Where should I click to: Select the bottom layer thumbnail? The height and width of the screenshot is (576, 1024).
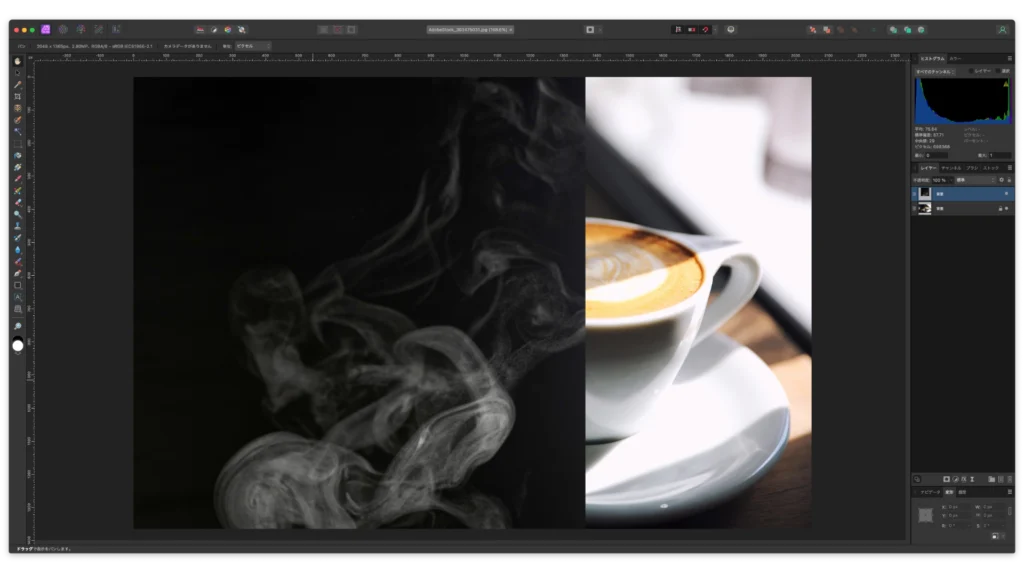925,208
